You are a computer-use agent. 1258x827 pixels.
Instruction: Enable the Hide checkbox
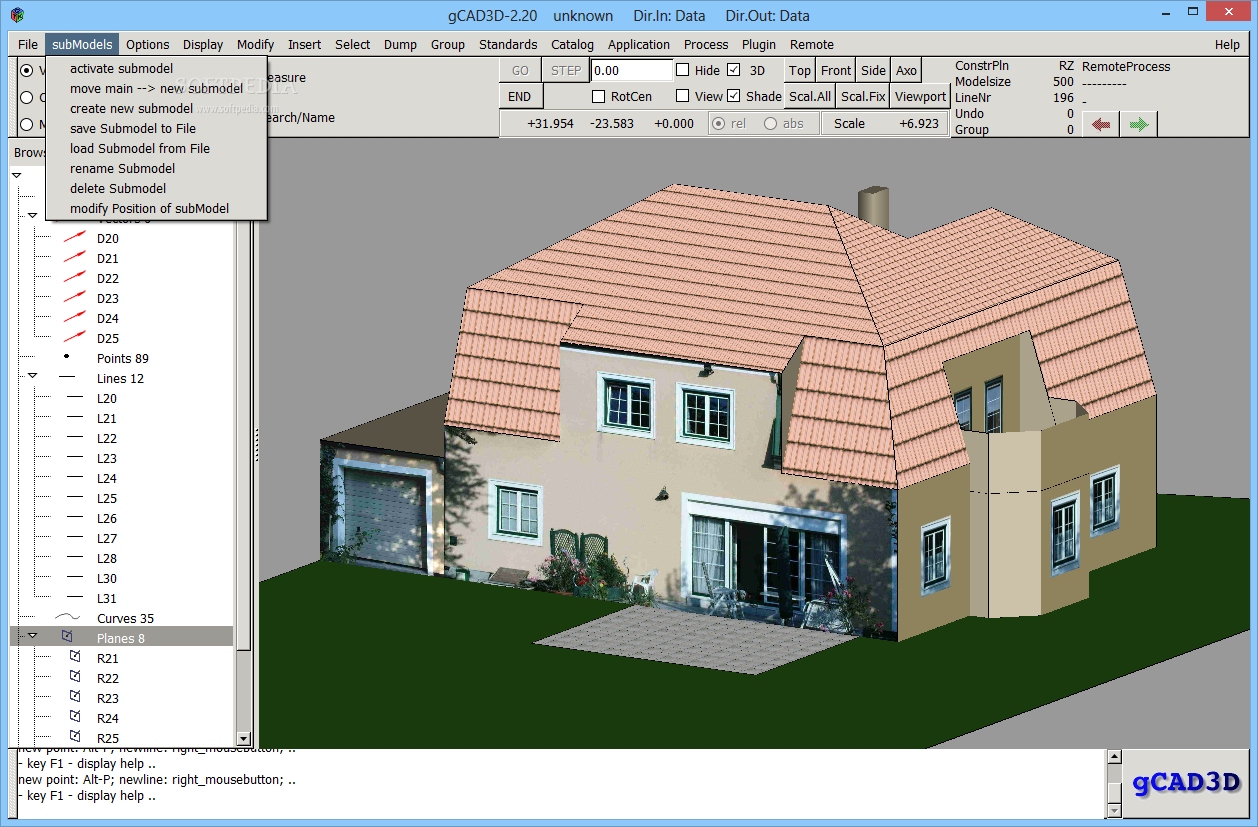coord(683,70)
